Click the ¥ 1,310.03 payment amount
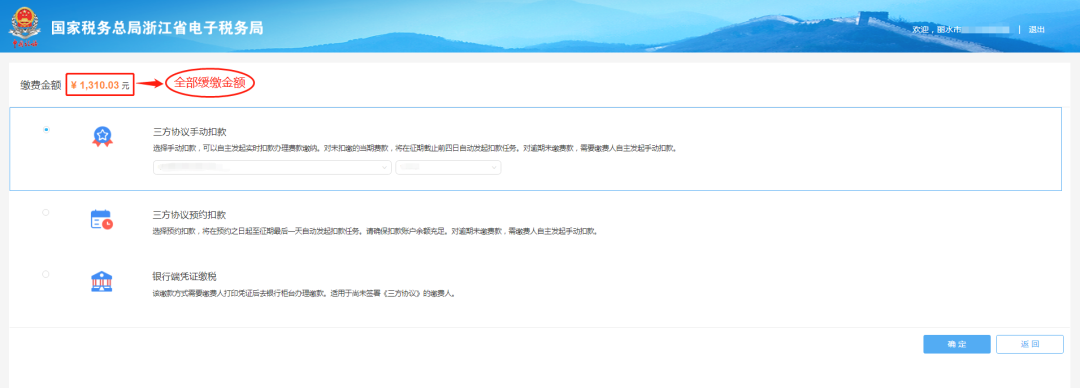Image resolution: width=1080 pixels, height=388 pixels. coord(100,85)
